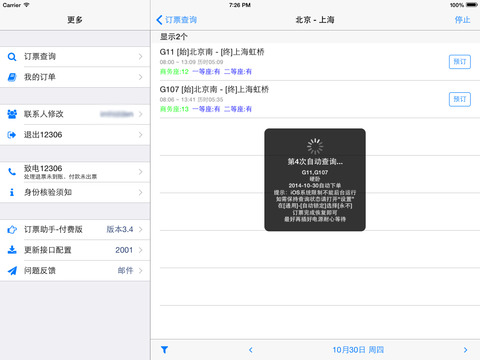Tap the 10月30日 周四 date selector
Image resolution: width=480 pixels, height=360 pixels.
pyautogui.click(x=358, y=350)
